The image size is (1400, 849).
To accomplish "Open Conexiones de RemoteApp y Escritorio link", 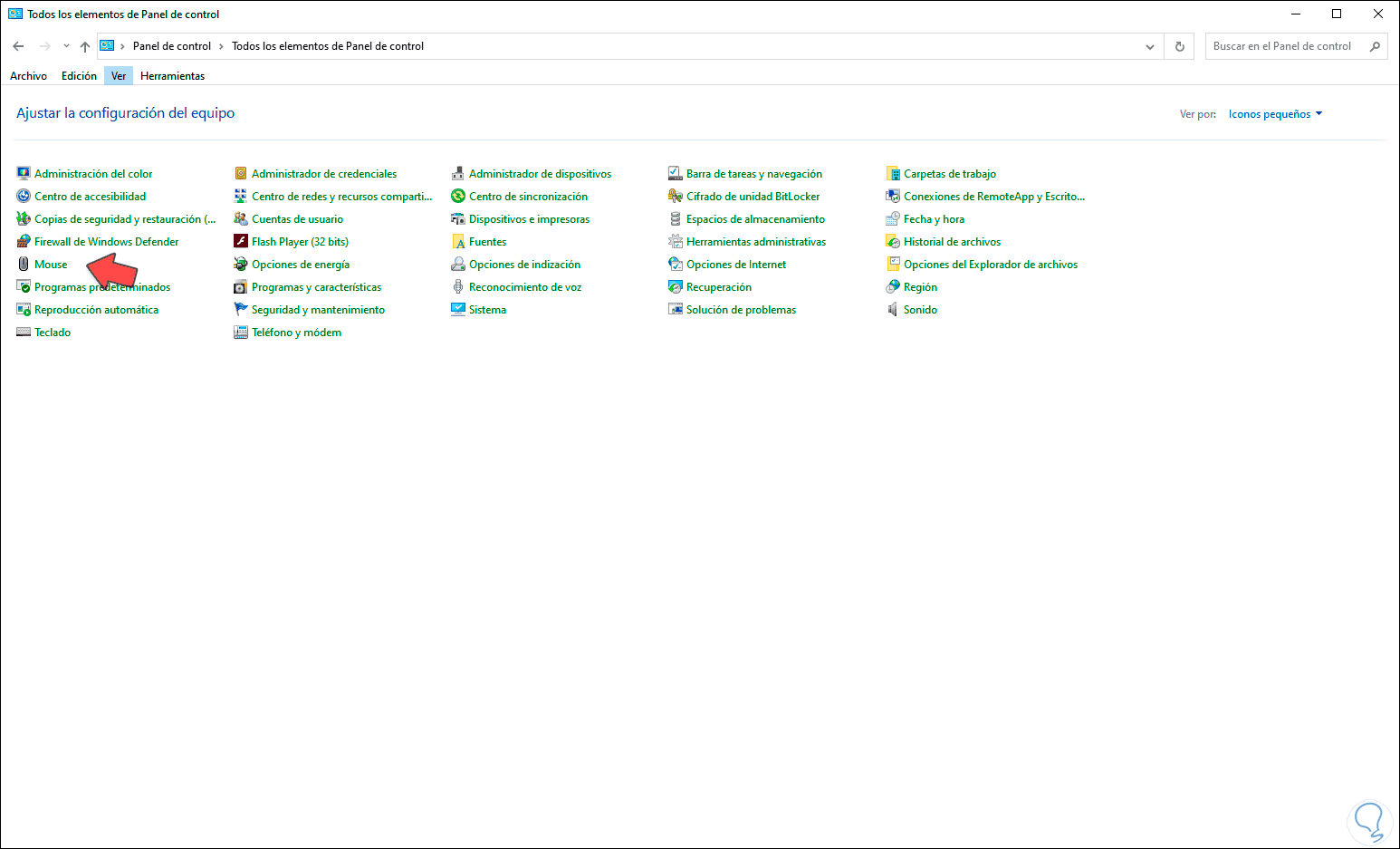I will click(994, 196).
